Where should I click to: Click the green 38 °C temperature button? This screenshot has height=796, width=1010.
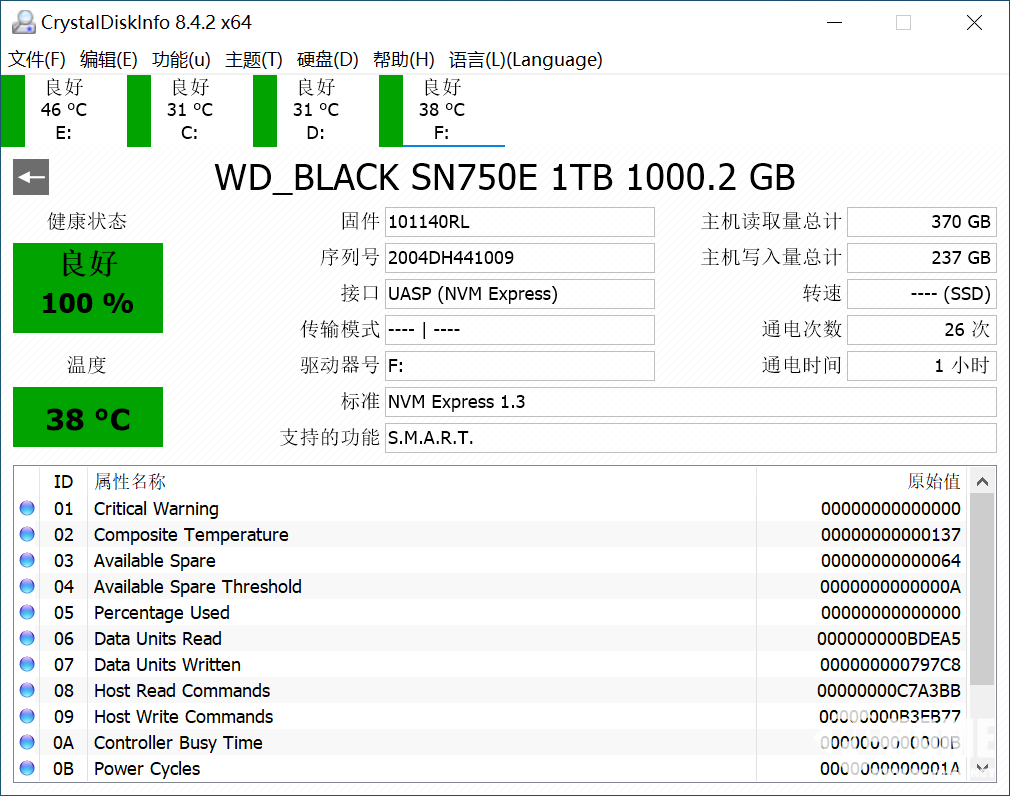point(88,417)
